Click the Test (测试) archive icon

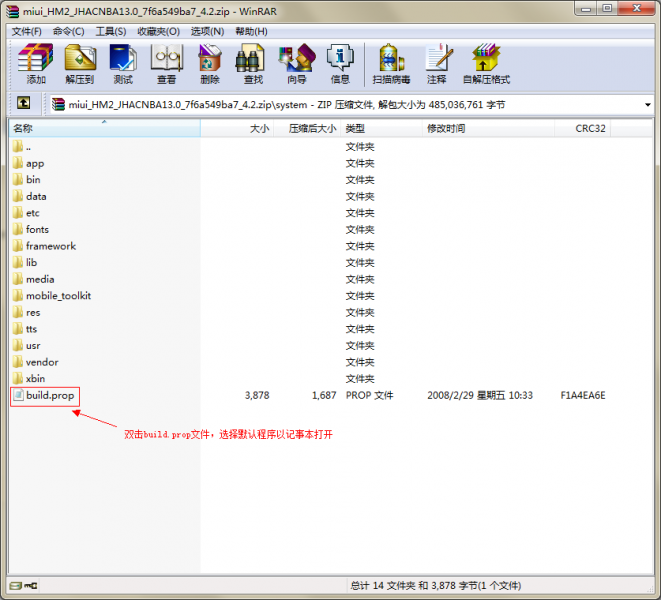123,63
